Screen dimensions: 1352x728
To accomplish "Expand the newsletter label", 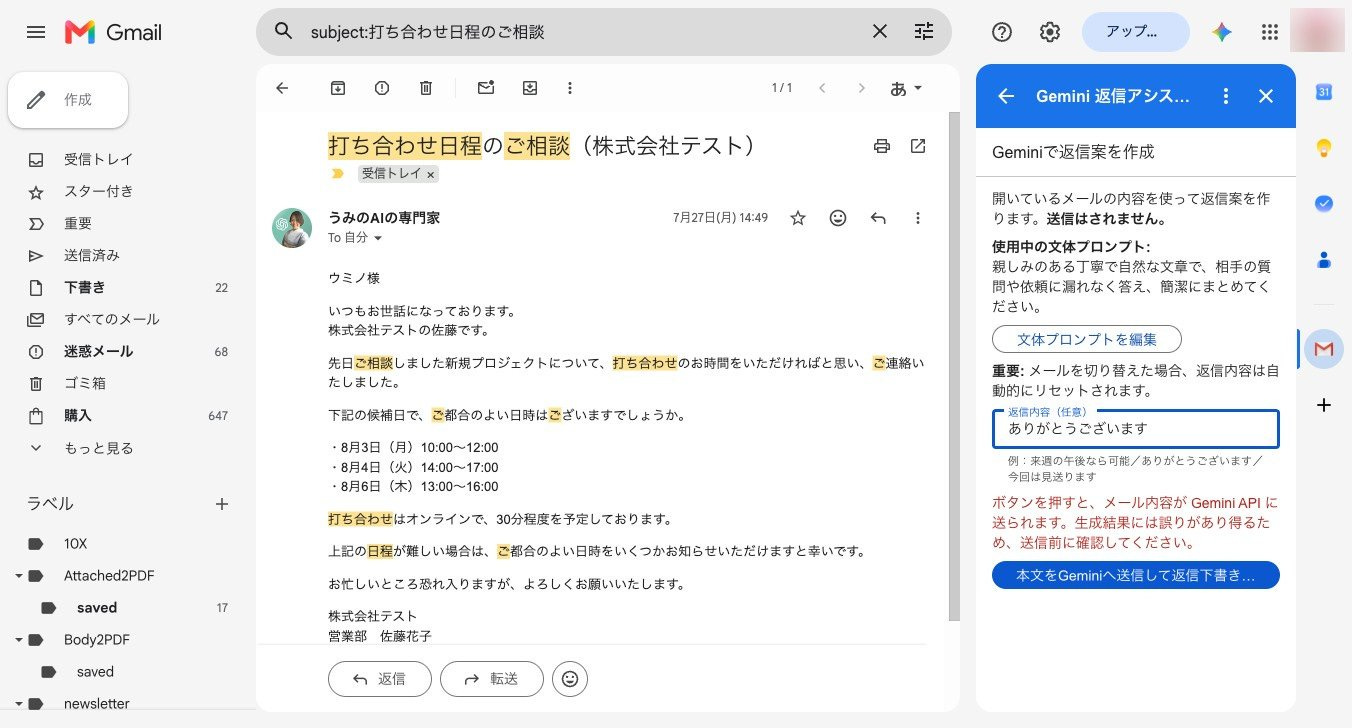I will [x=19, y=704].
